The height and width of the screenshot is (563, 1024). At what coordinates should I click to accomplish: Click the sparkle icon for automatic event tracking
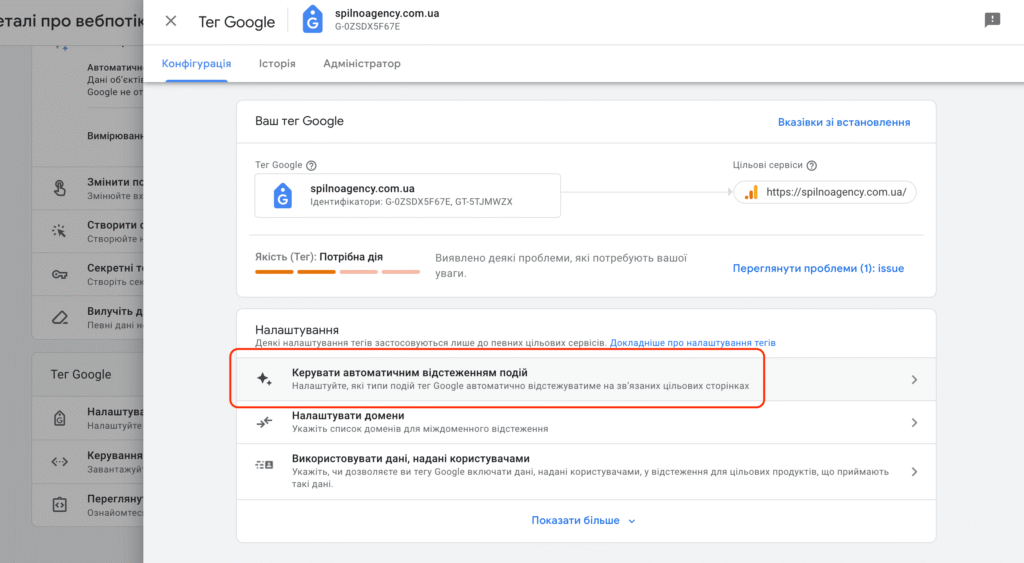click(x=264, y=379)
